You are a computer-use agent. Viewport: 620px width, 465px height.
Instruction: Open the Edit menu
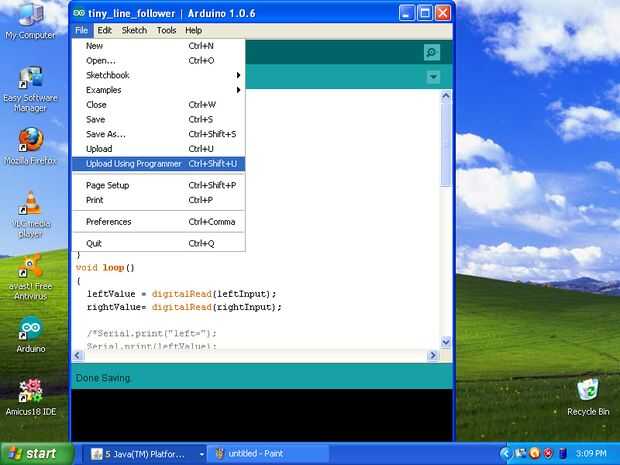104,30
